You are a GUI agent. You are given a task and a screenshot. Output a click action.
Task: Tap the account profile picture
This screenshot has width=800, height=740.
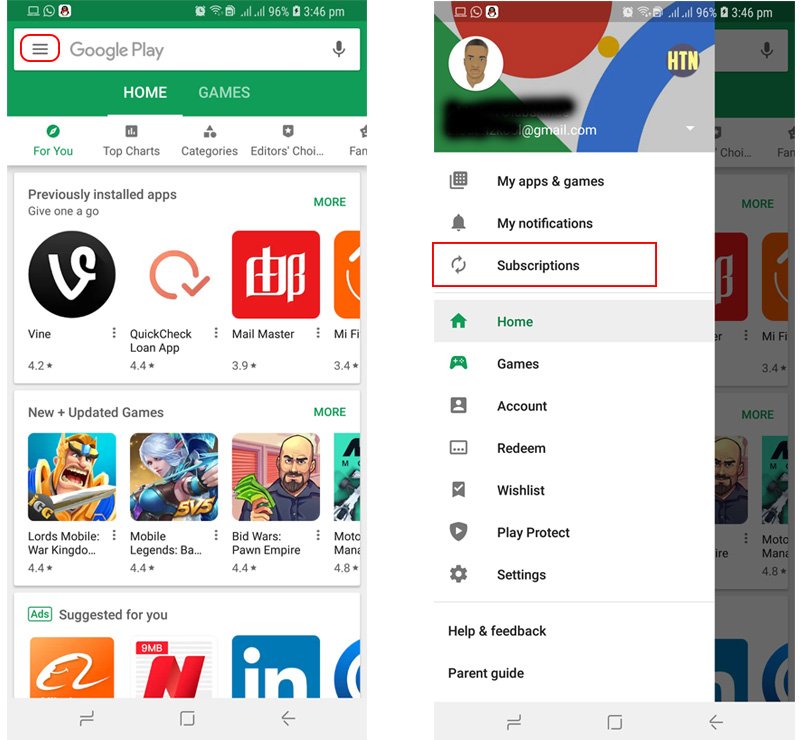pos(475,63)
